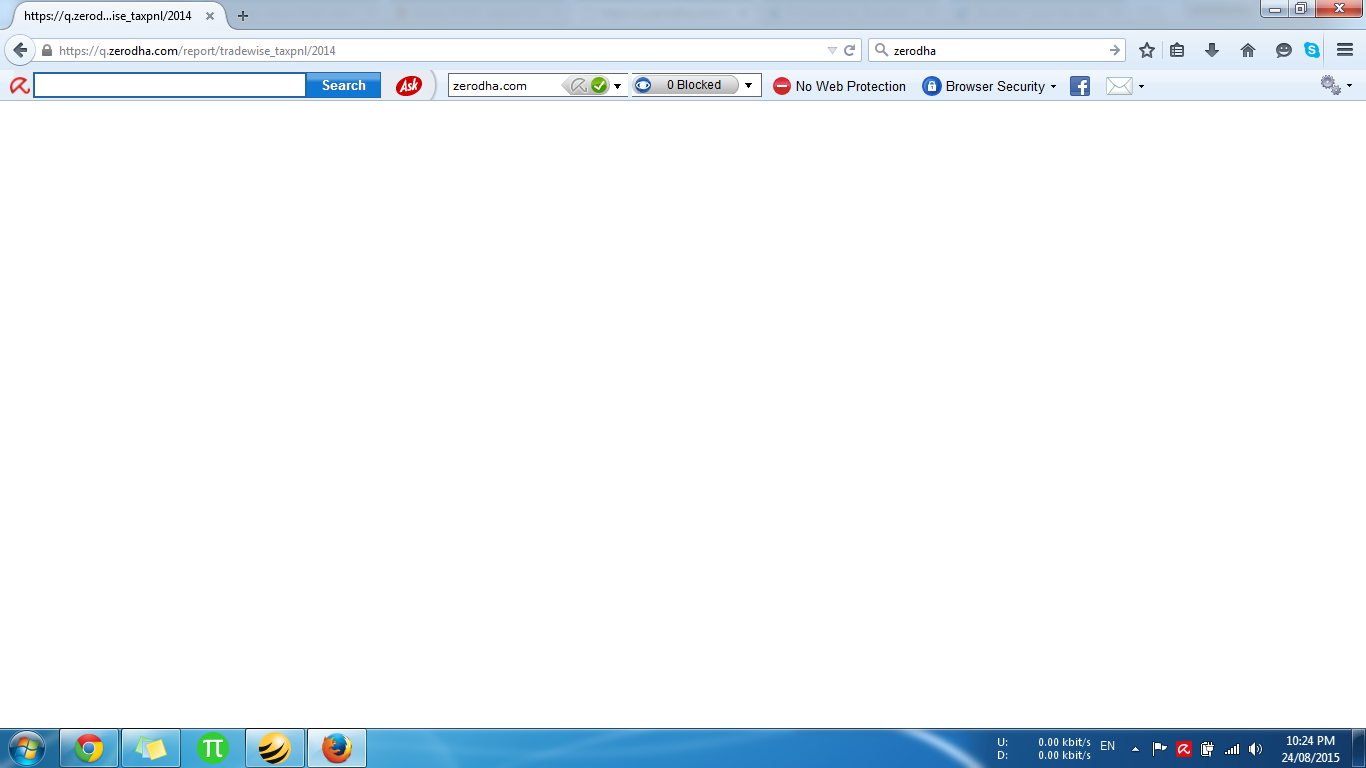
Task: Click the Ask logo icon
Action: pyautogui.click(x=409, y=86)
